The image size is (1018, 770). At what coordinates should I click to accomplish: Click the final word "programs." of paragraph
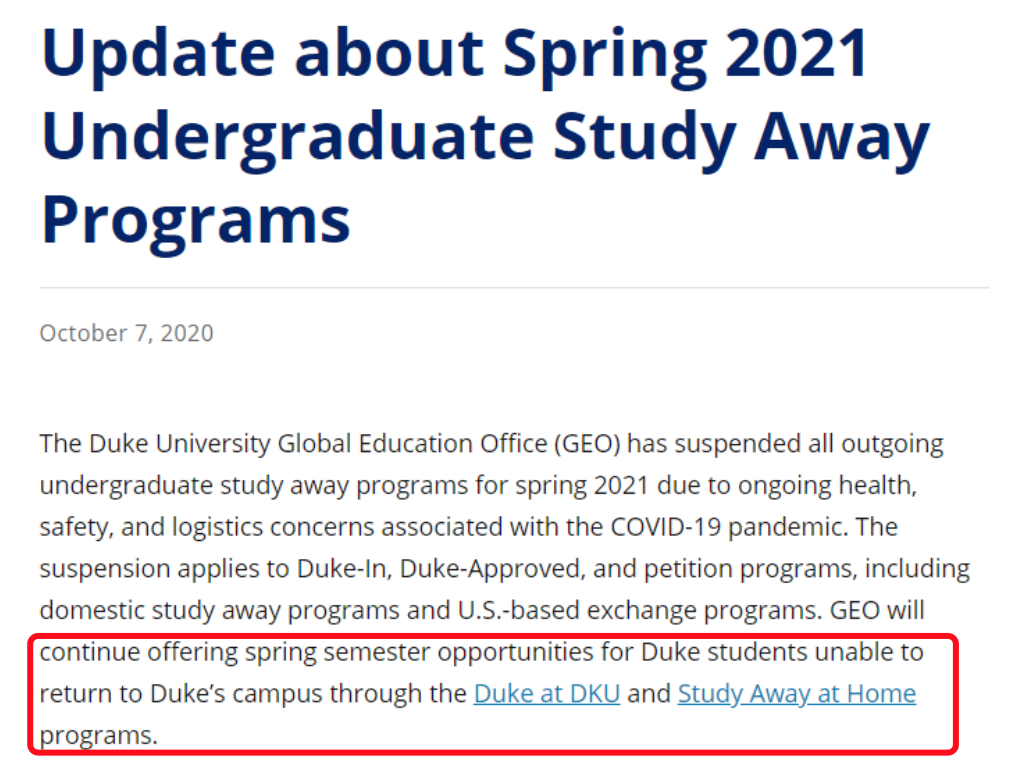tap(99, 736)
